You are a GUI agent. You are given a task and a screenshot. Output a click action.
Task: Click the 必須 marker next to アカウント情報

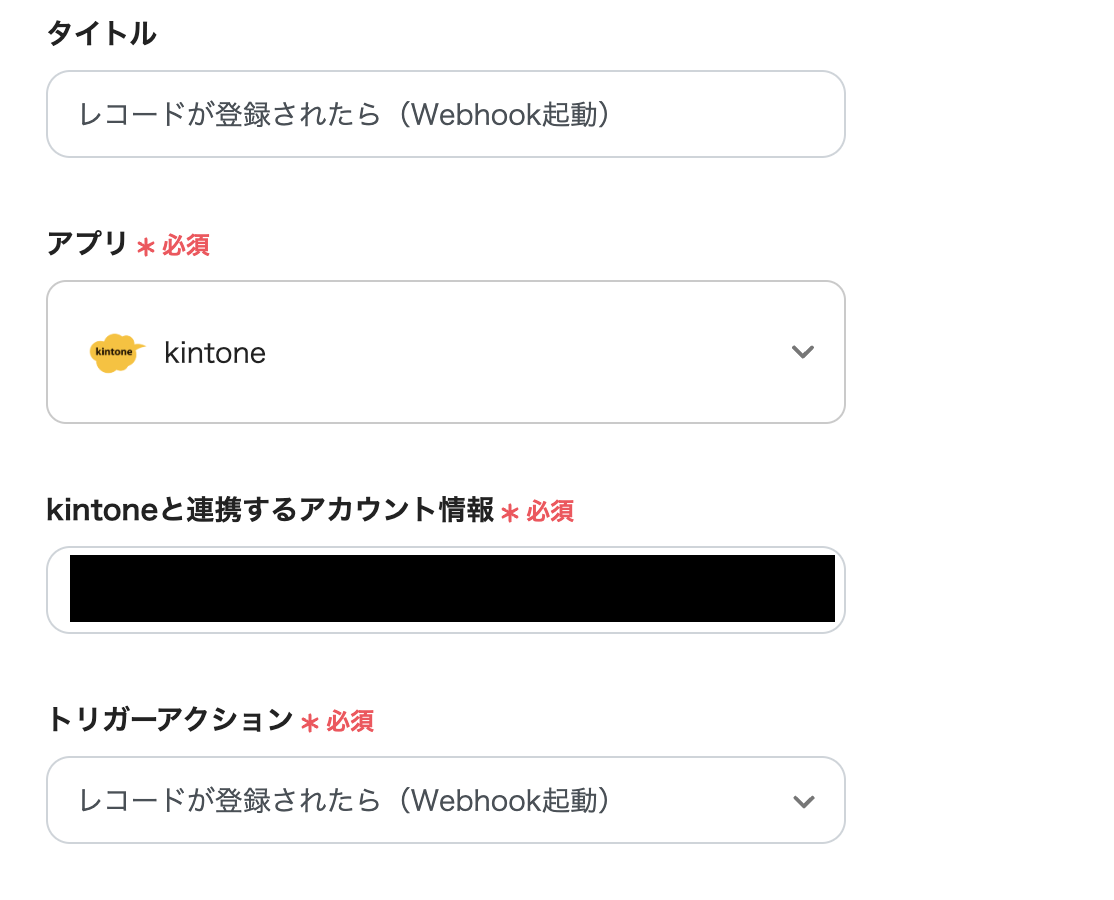pos(550,512)
